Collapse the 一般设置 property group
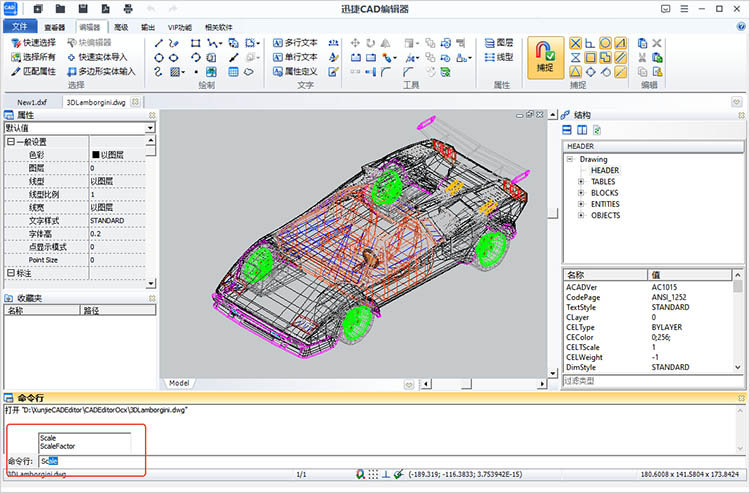The height and width of the screenshot is (493, 750). click(10, 142)
